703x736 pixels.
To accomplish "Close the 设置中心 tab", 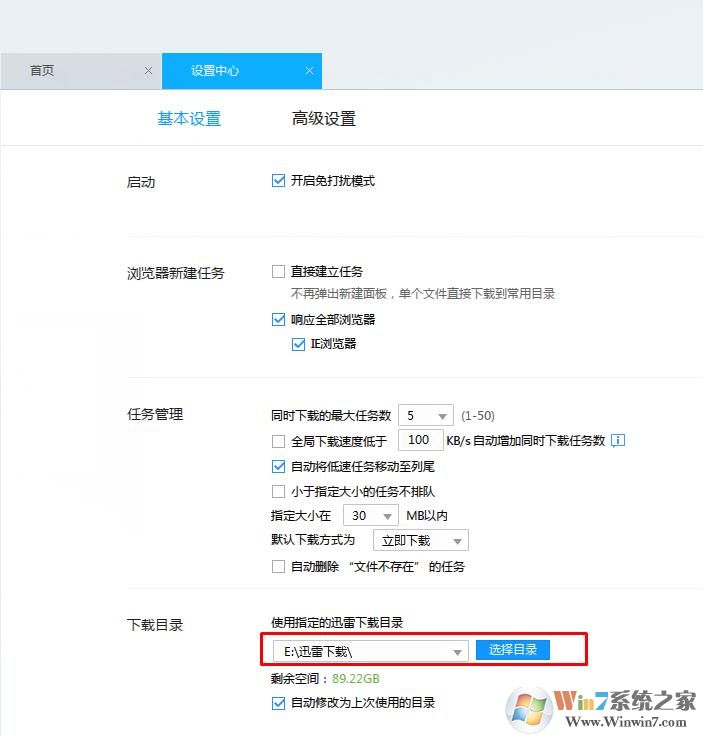I will (x=309, y=71).
